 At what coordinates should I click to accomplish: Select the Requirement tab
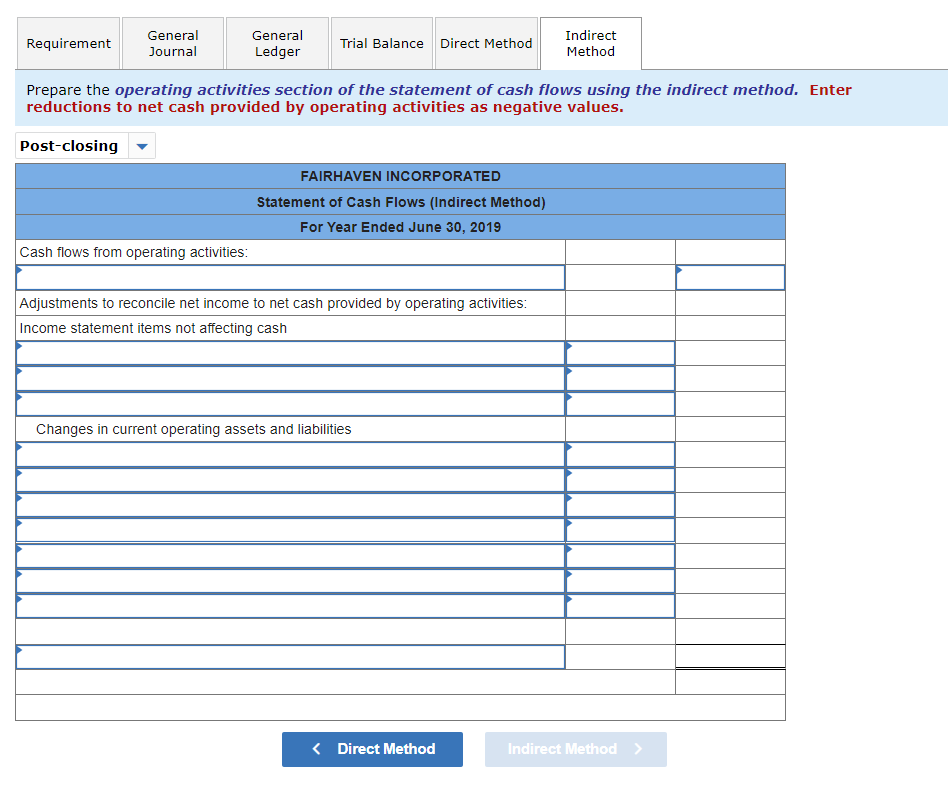(68, 43)
